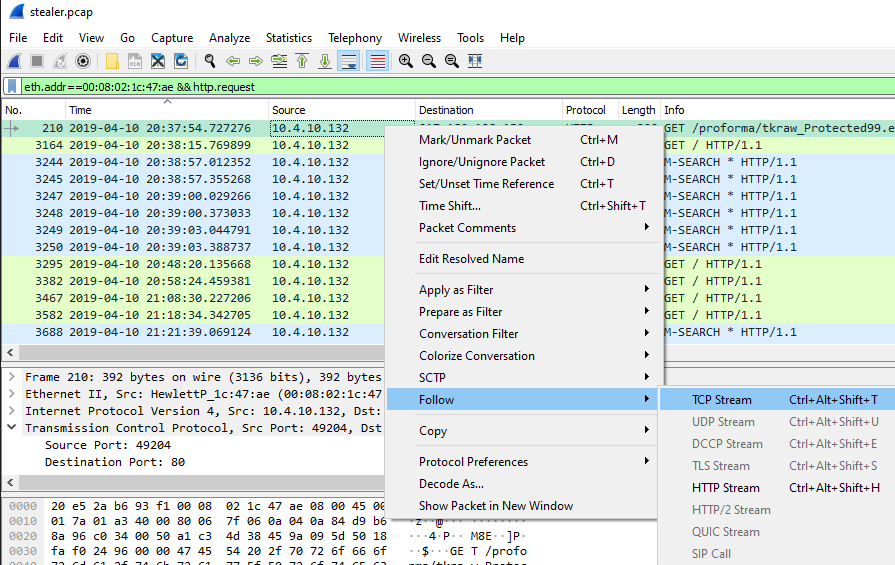
Task: Click the packet list left scroll arrow
Action: [x=10, y=352]
